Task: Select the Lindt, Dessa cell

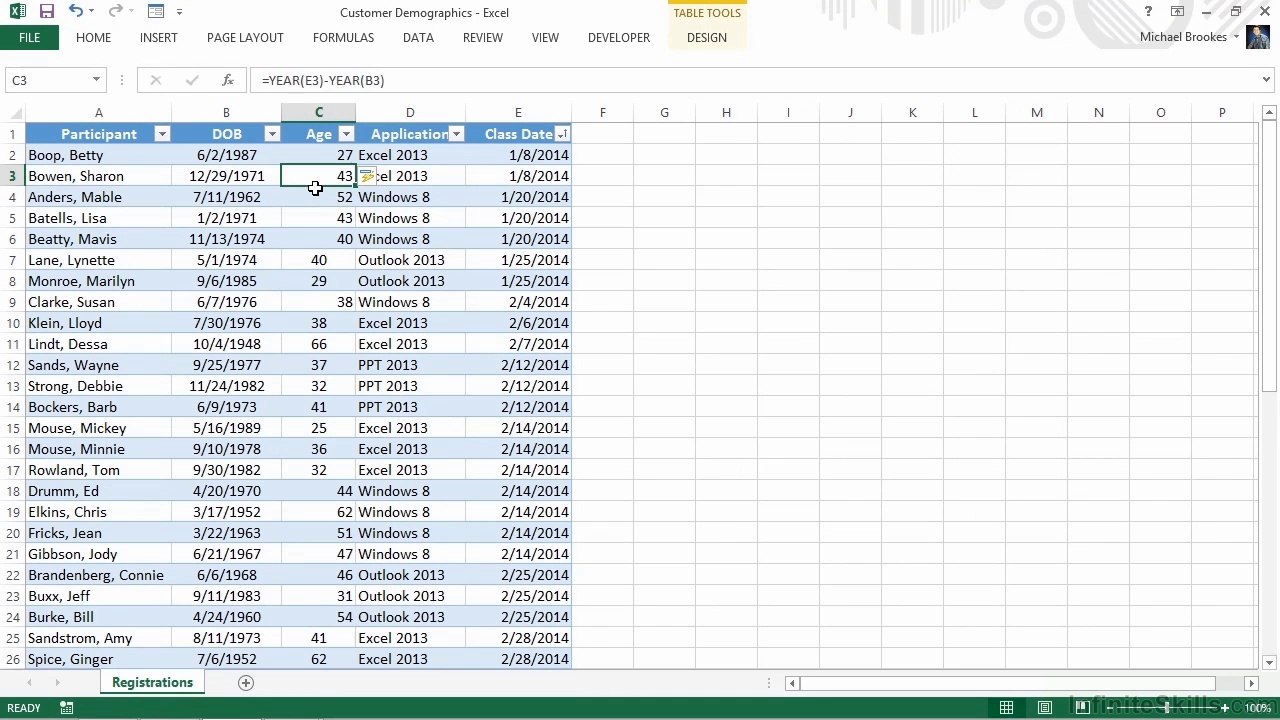Action: click(x=98, y=344)
